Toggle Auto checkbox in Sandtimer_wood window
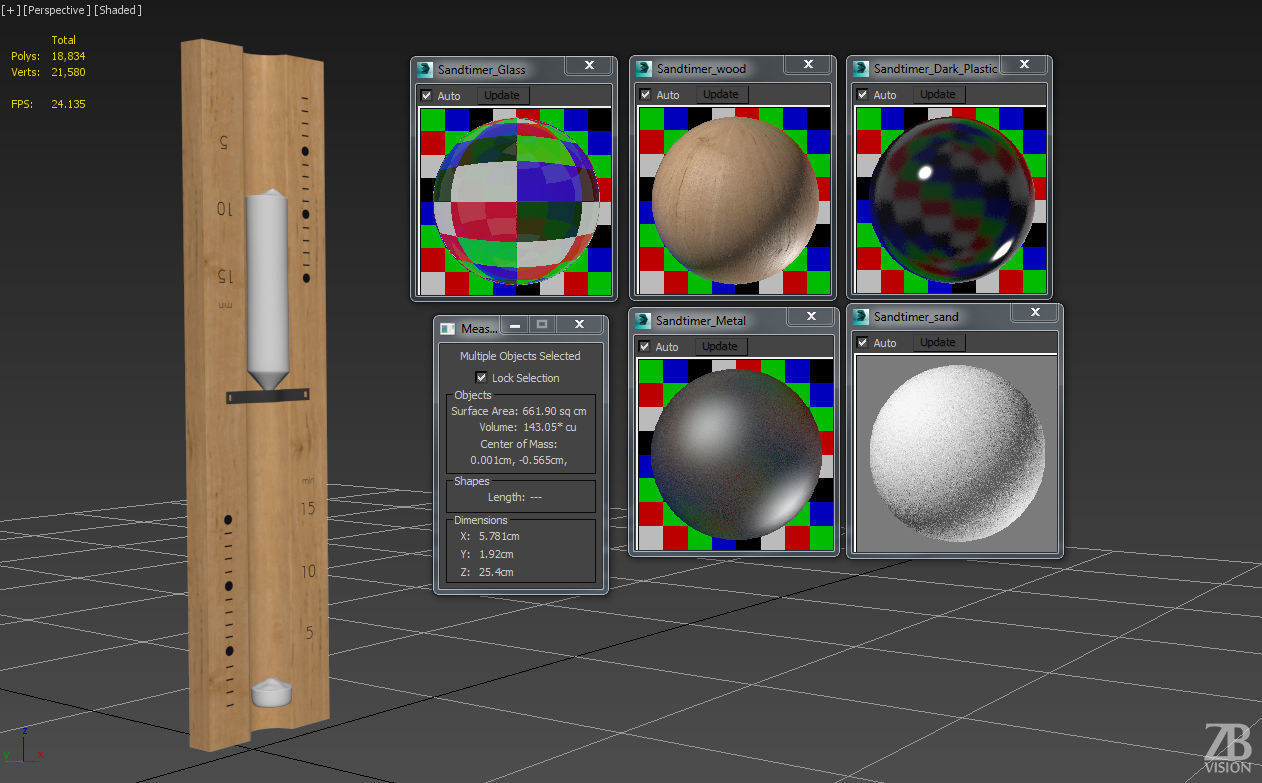The height and width of the screenshot is (783, 1262). tap(645, 94)
